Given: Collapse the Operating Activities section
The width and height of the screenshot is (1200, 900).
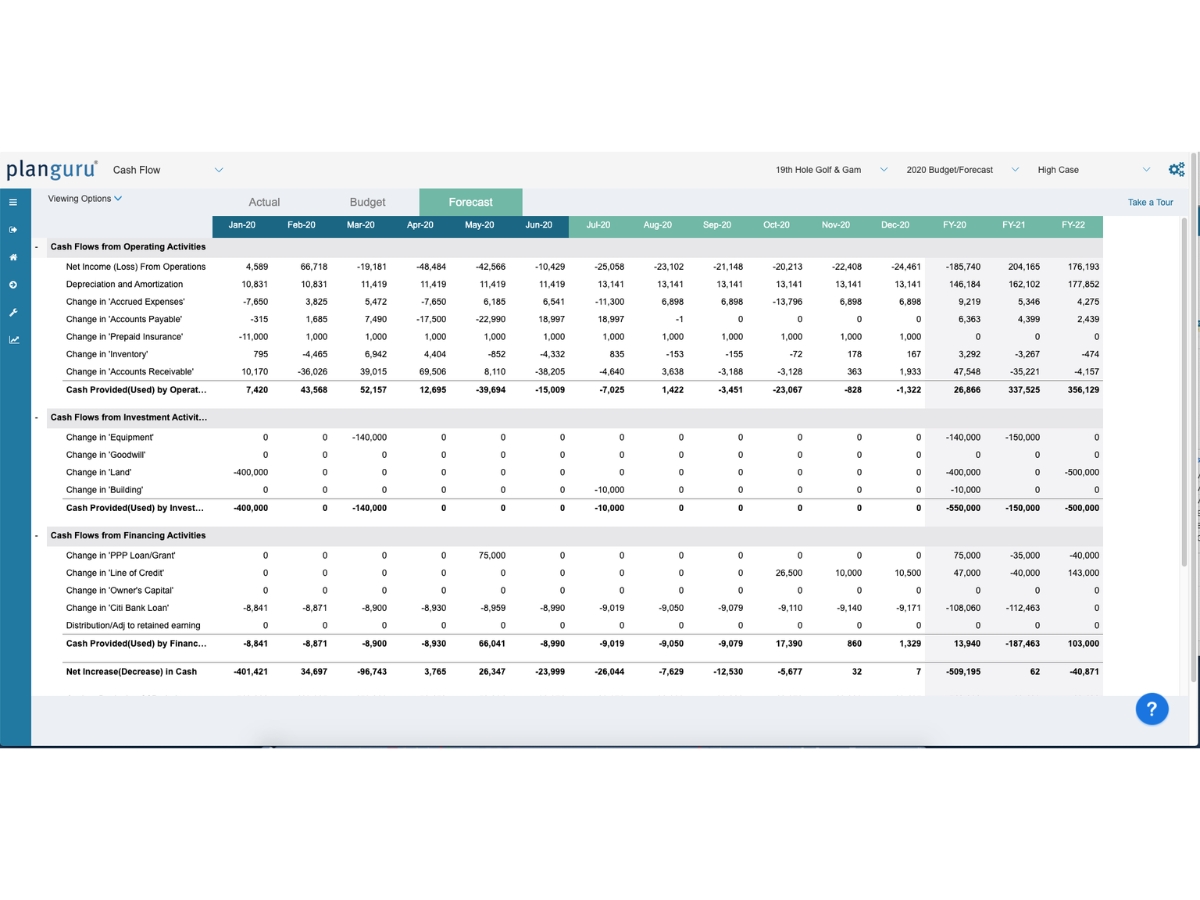Looking at the screenshot, I should 37,246.
